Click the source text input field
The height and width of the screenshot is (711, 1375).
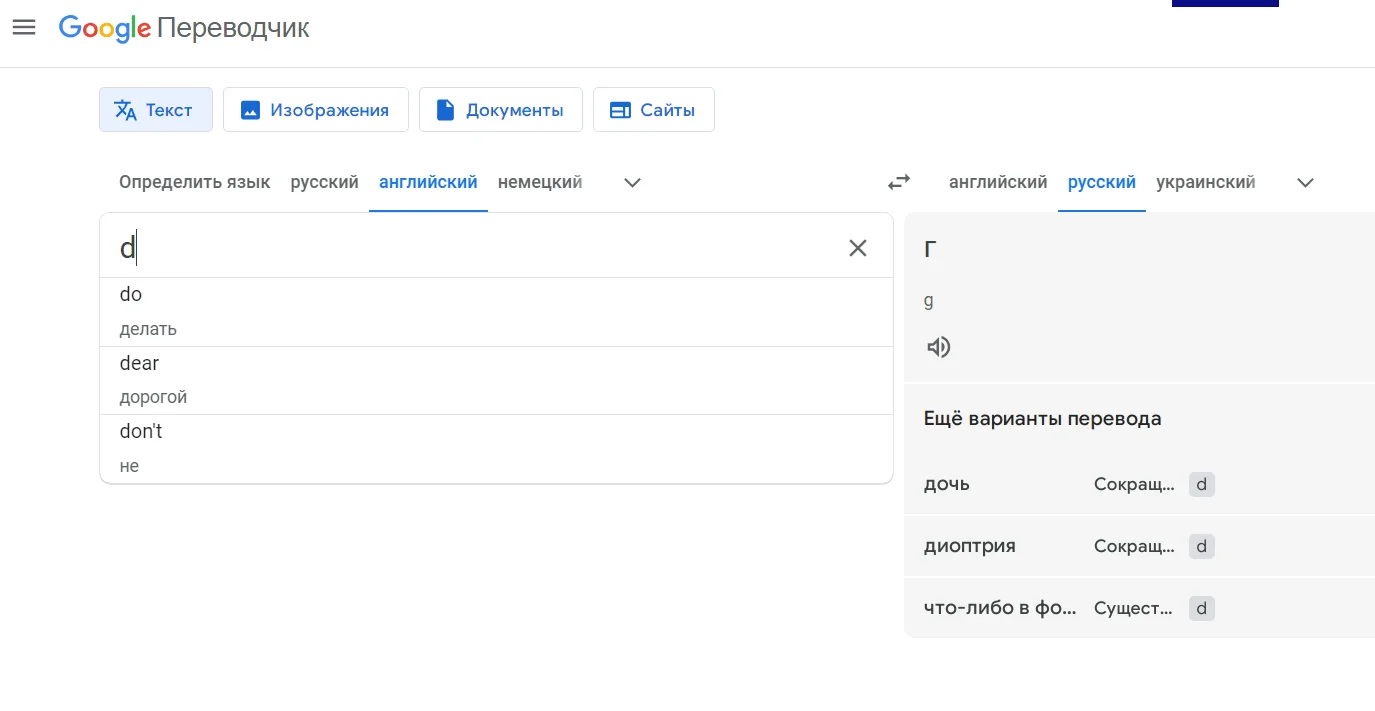coord(470,248)
